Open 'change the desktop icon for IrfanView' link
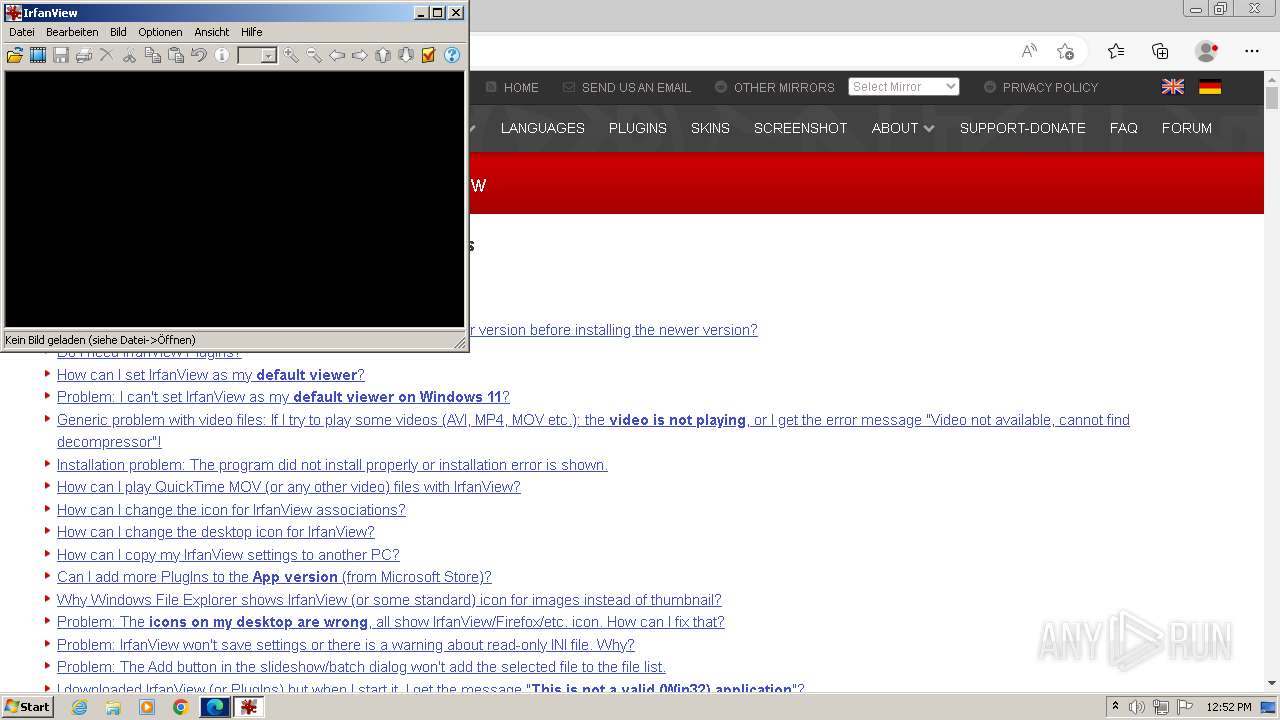This screenshot has height=720, width=1280. tap(216, 532)
